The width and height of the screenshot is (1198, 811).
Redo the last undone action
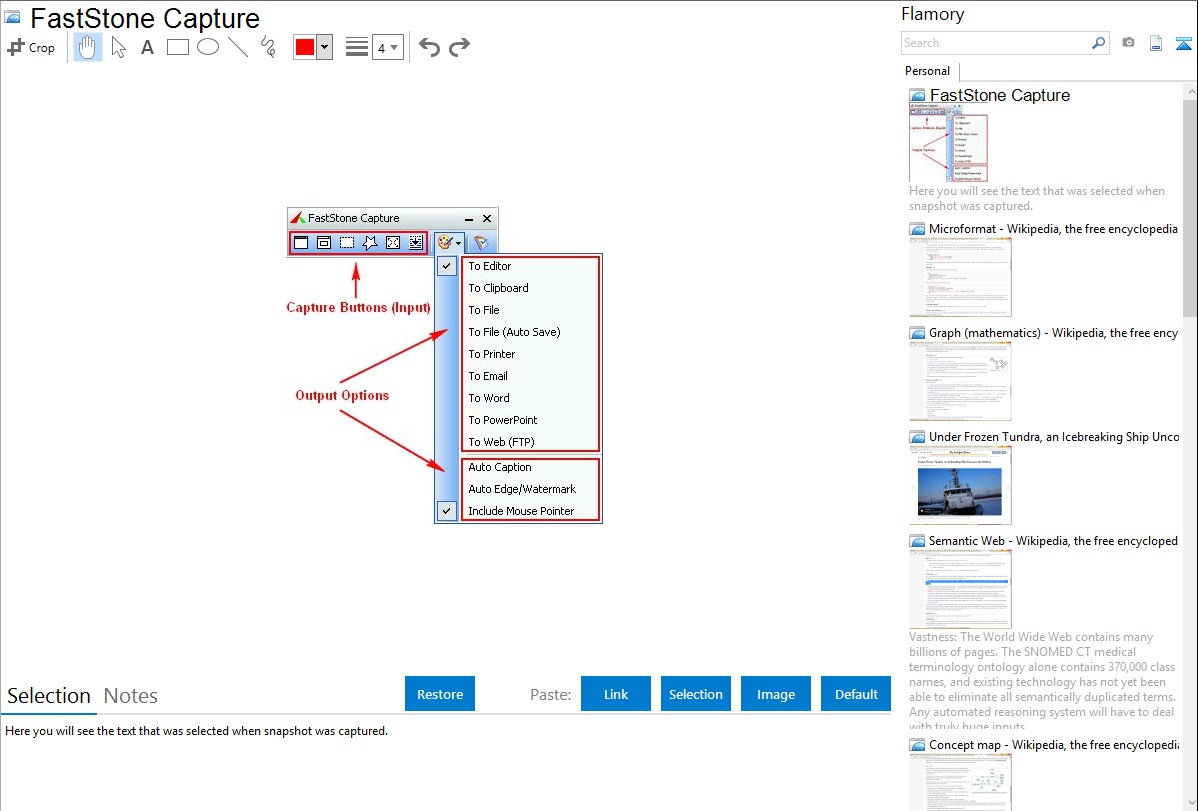tap(459, 47)
